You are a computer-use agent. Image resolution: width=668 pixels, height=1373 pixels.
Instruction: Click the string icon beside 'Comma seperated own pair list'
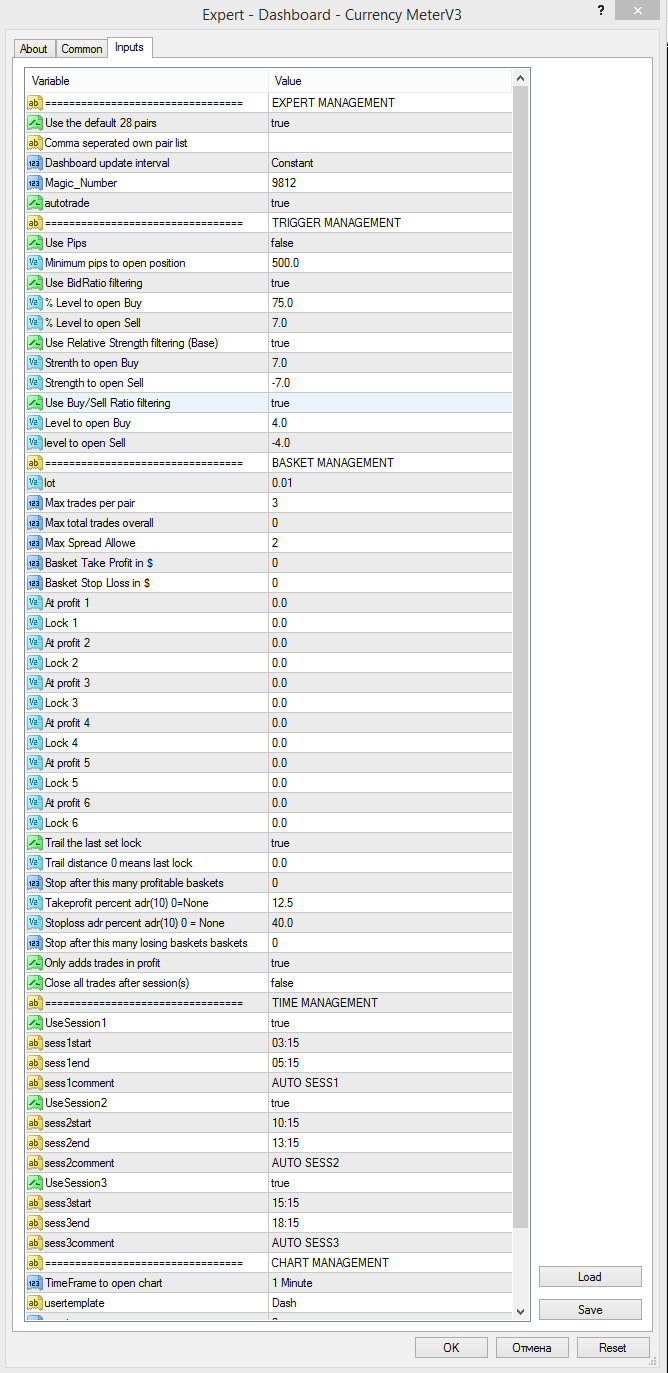click(34, 143)
